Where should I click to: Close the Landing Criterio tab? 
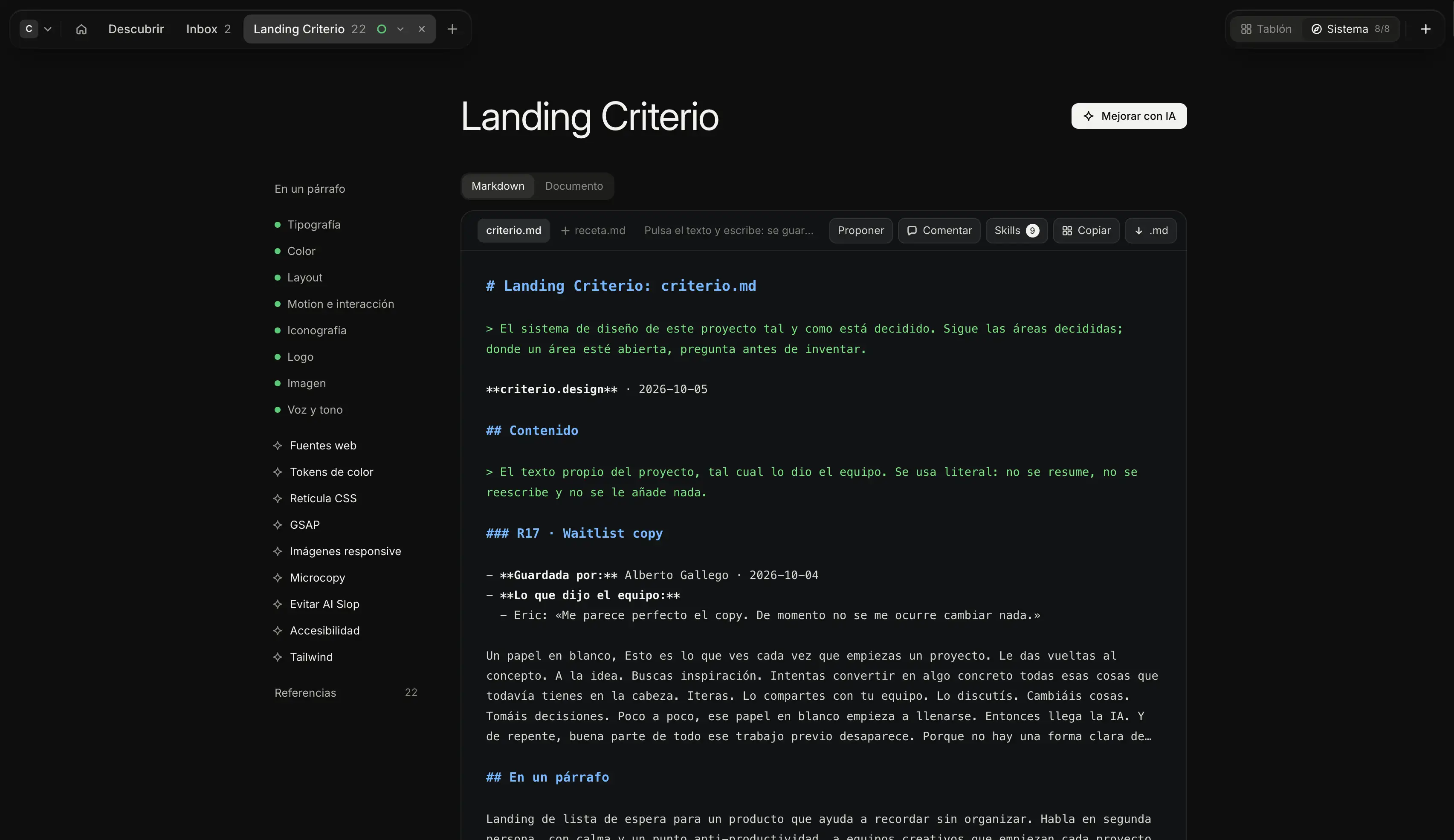(x=422, y=29)
